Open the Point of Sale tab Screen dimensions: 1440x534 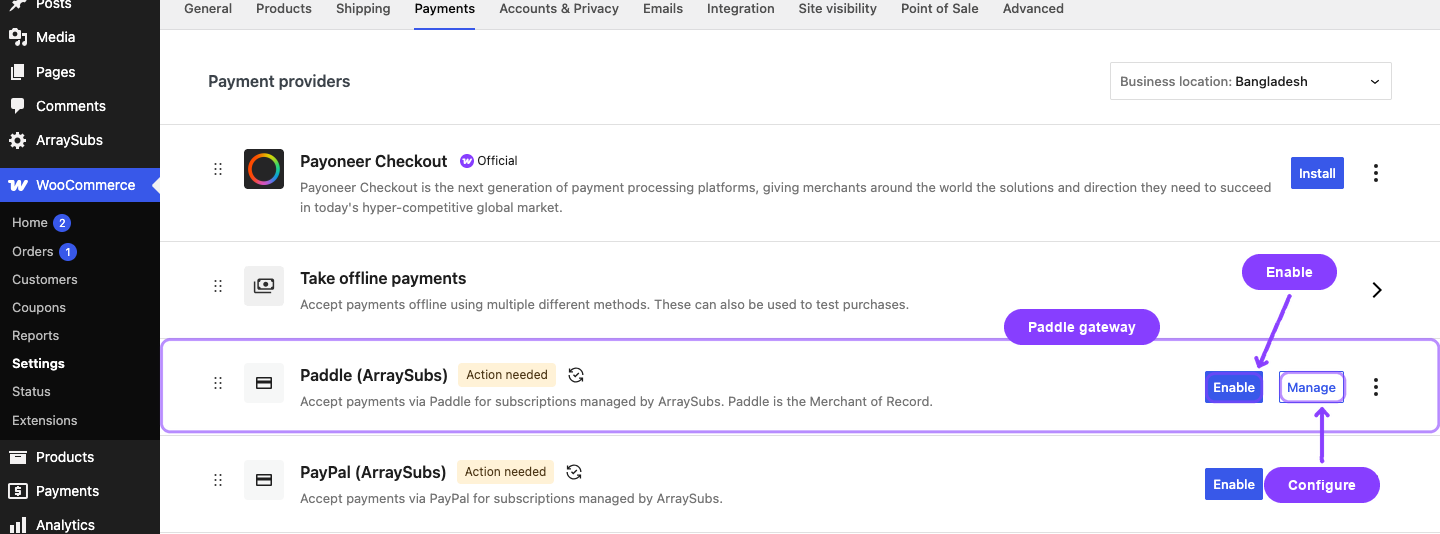[x=939, y=9]
